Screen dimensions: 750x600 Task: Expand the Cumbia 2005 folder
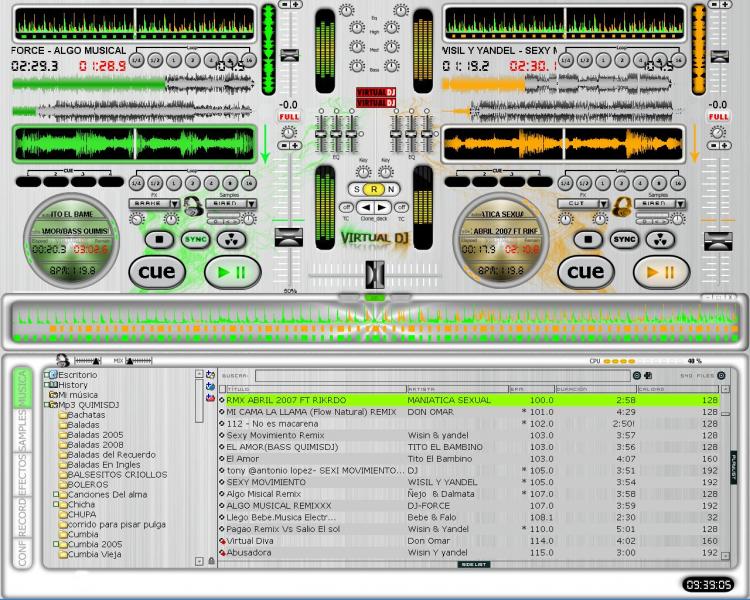[55, 544]
